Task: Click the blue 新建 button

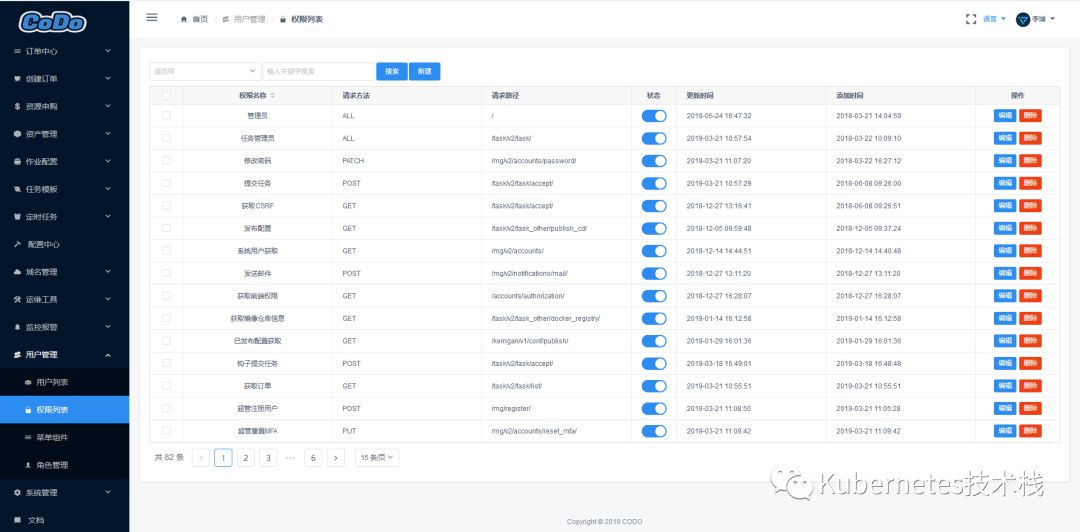Action: [x=424, y=71]
